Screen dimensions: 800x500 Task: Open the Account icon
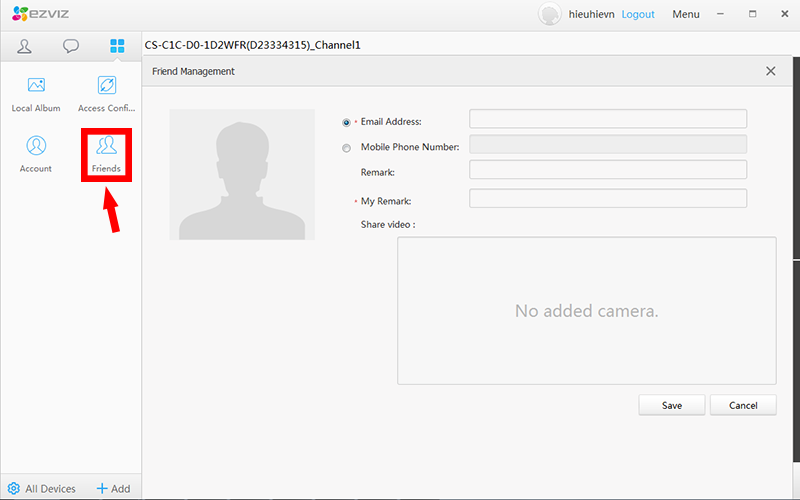click(x=36, y=147)
